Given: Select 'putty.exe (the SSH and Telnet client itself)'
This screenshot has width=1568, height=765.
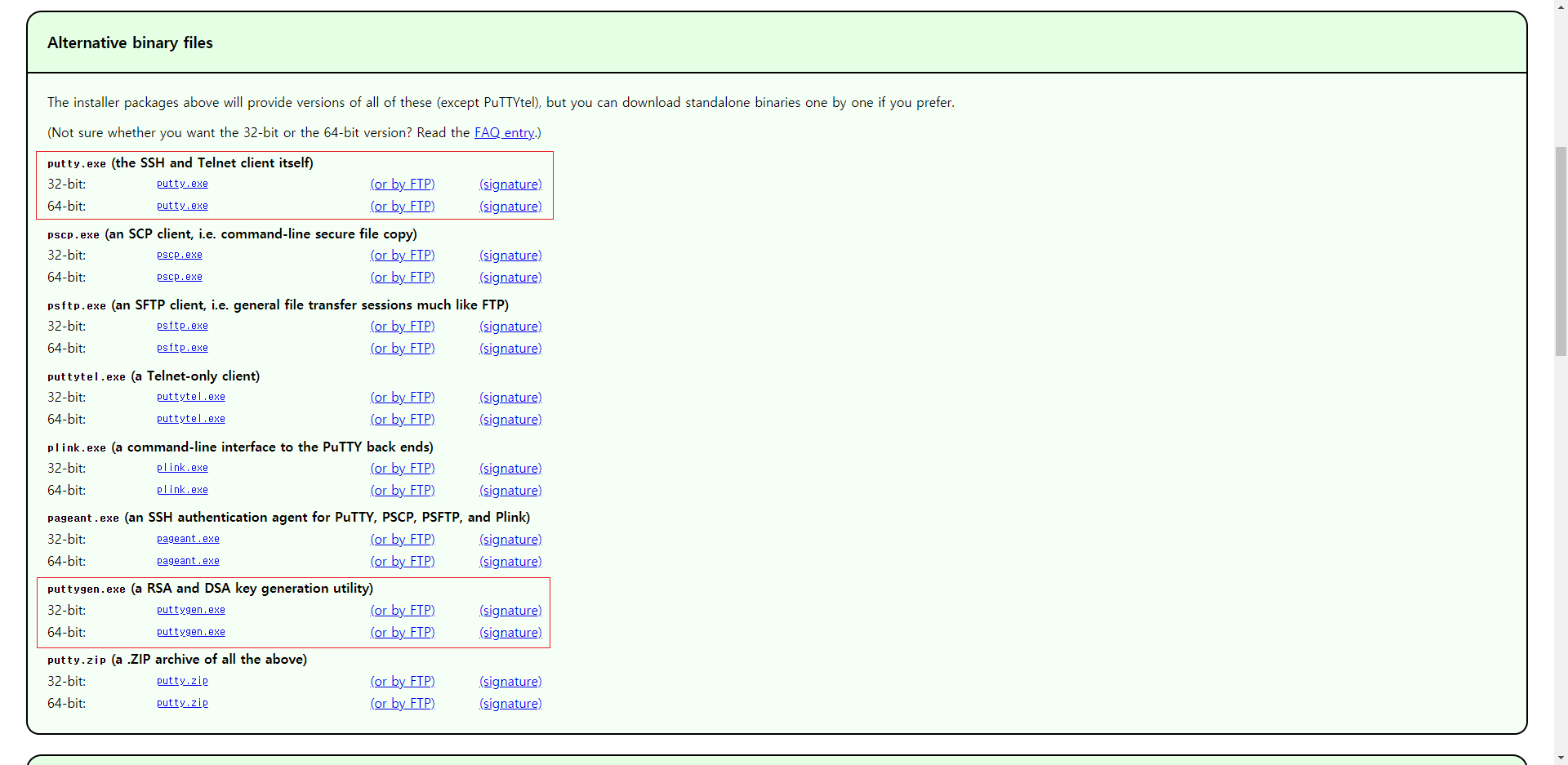Looking at the screenshot, I should (180, 162).
